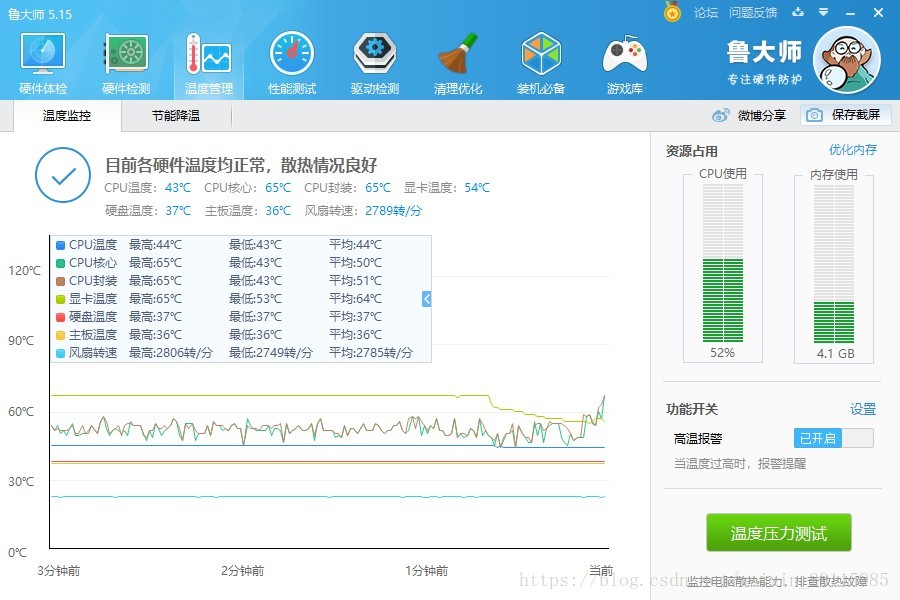
Task: Click 平均:64℃ in 显卡温度 row
Action: tap(355, 299)
